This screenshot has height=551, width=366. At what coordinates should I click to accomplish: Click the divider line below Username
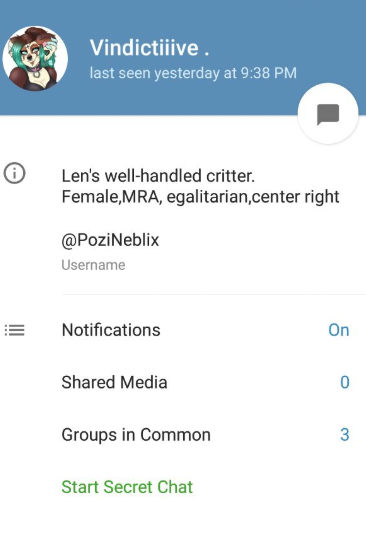pyautogui.click(x=214, y=294)
